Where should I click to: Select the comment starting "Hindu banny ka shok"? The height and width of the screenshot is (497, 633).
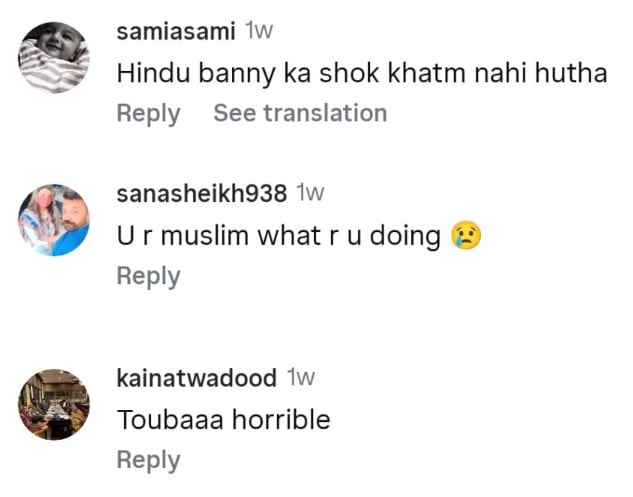pos(362,73)
